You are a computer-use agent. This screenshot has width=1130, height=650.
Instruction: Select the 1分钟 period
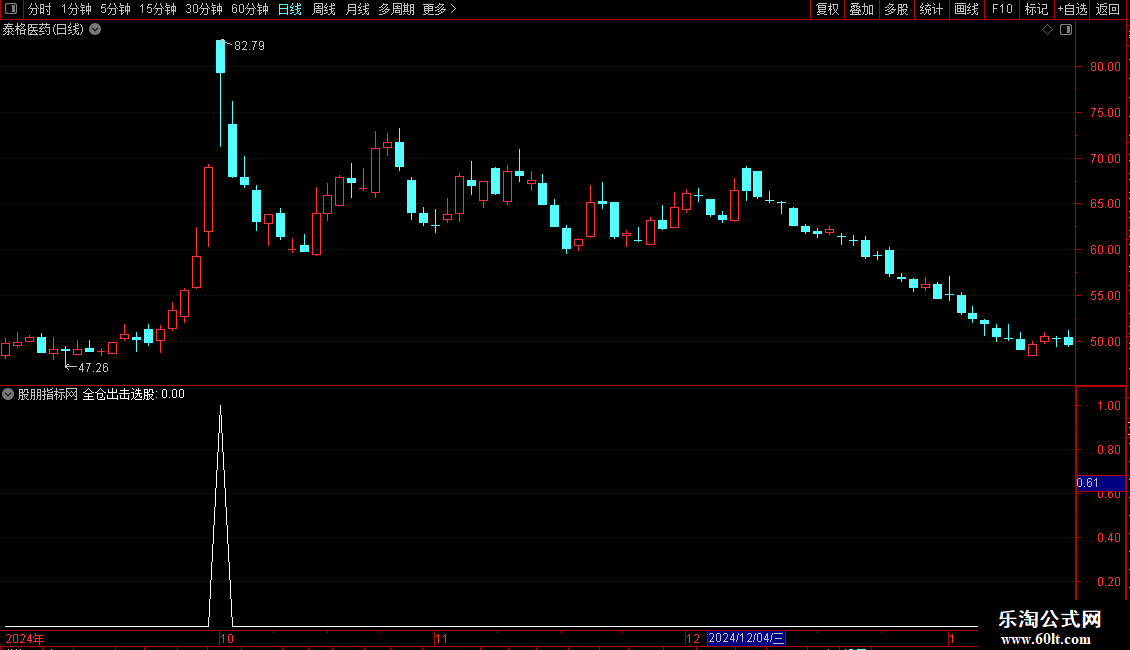76,9
